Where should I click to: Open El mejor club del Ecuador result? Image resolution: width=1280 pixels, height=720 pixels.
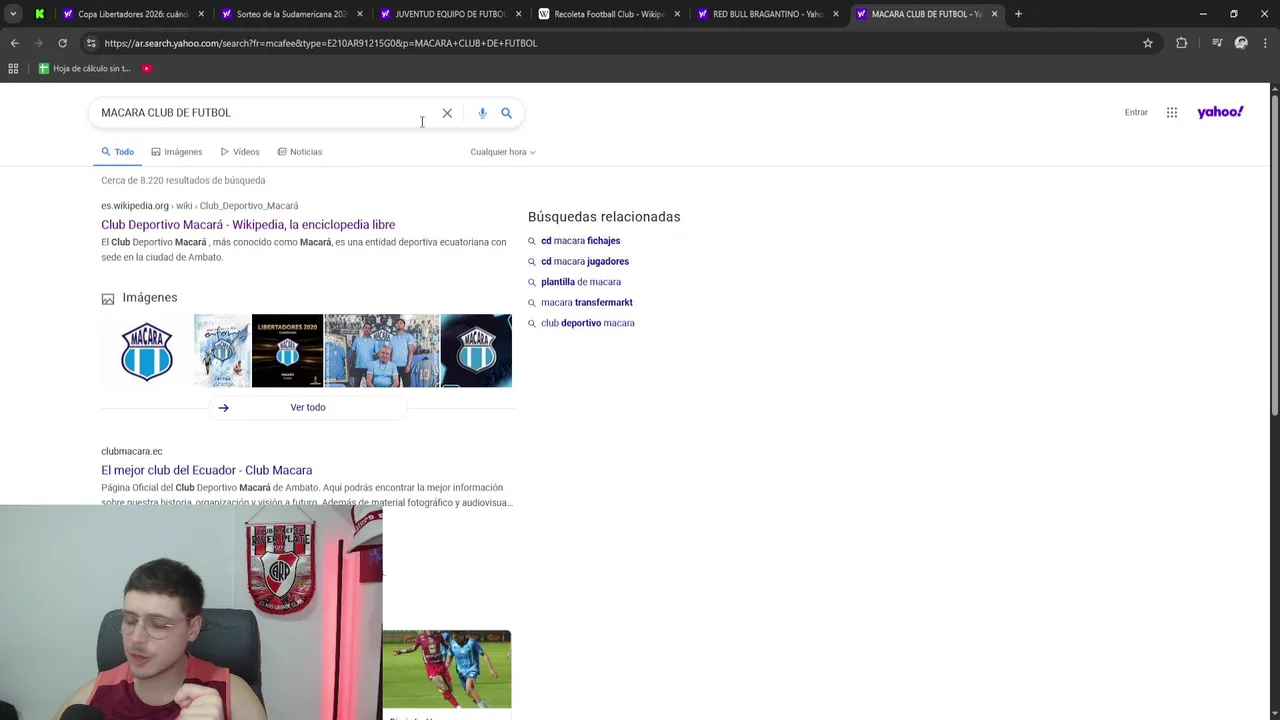tap(206, 470)
